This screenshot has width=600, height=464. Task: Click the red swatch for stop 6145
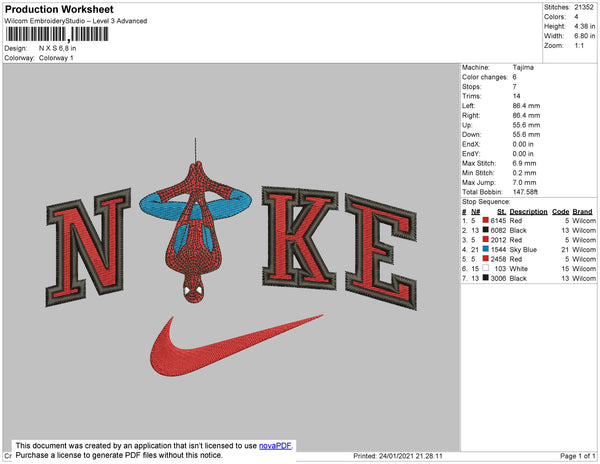(x=486, y=220)
